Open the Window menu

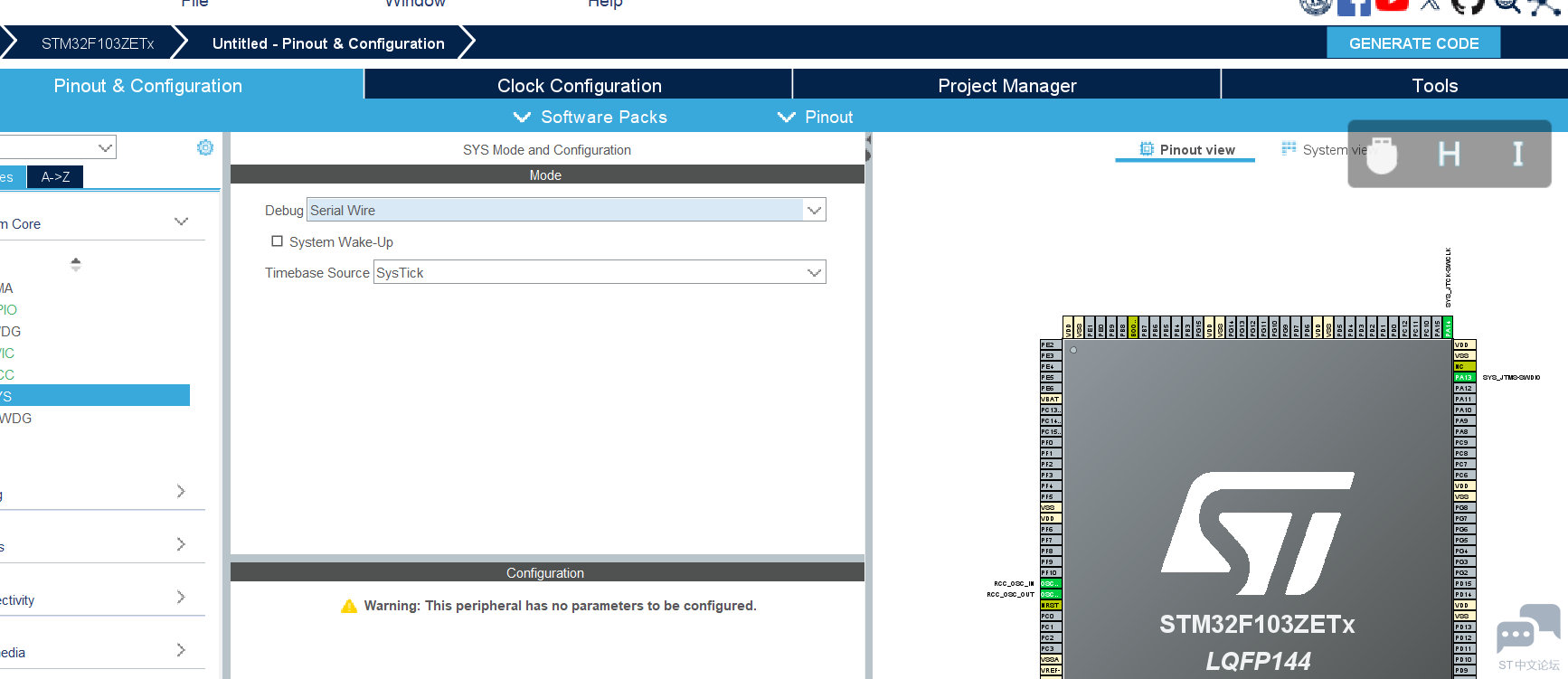(415, 4)
